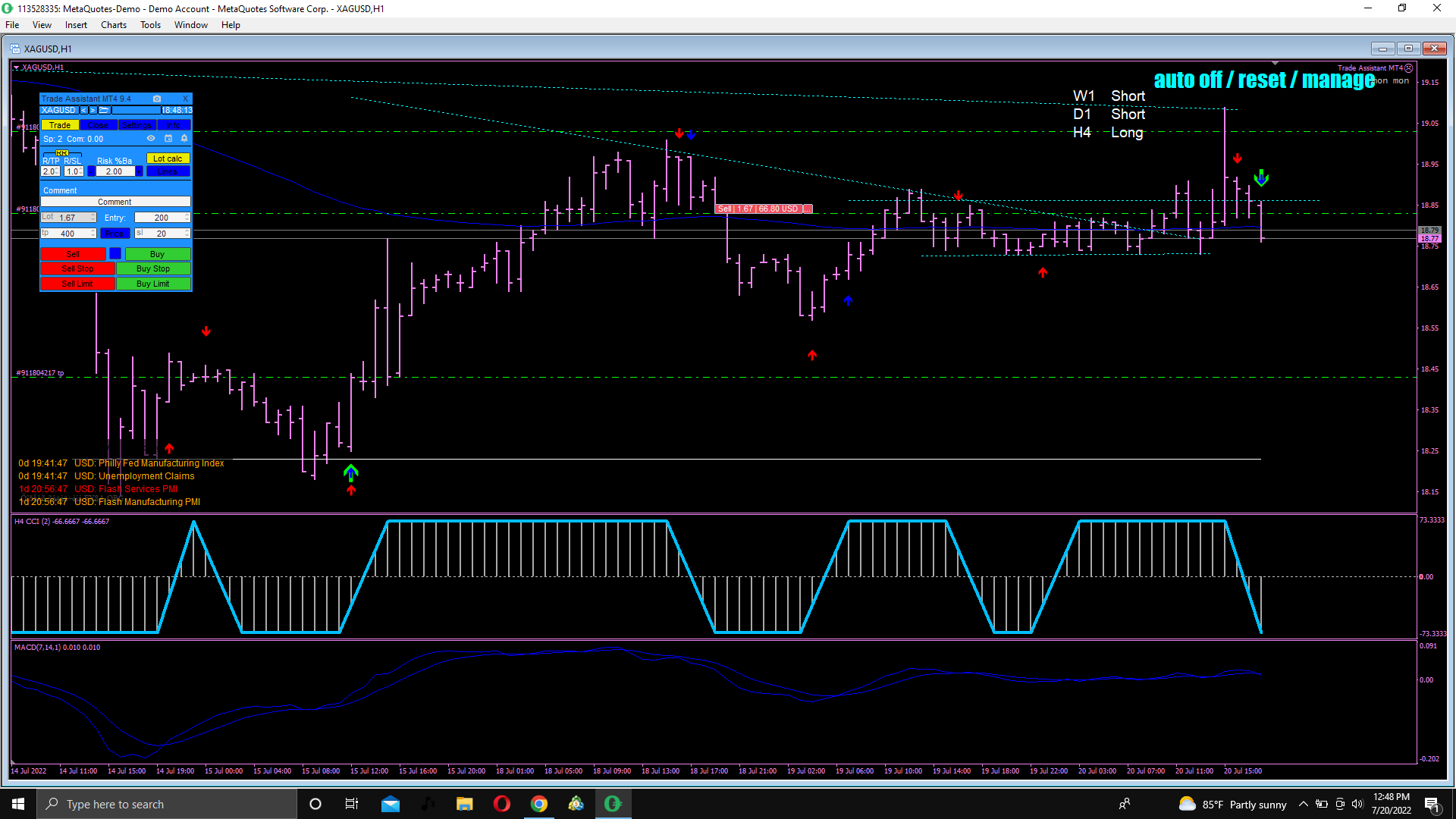This screenshot has width=1456, height=819.
Task: Click the screenshot camera icon in Trade Assistant
Action: (157, 99)
